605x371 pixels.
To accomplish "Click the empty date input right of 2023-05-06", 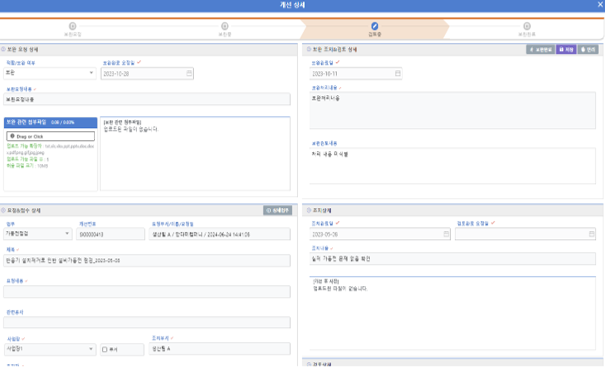I will (x=525, y=234).
